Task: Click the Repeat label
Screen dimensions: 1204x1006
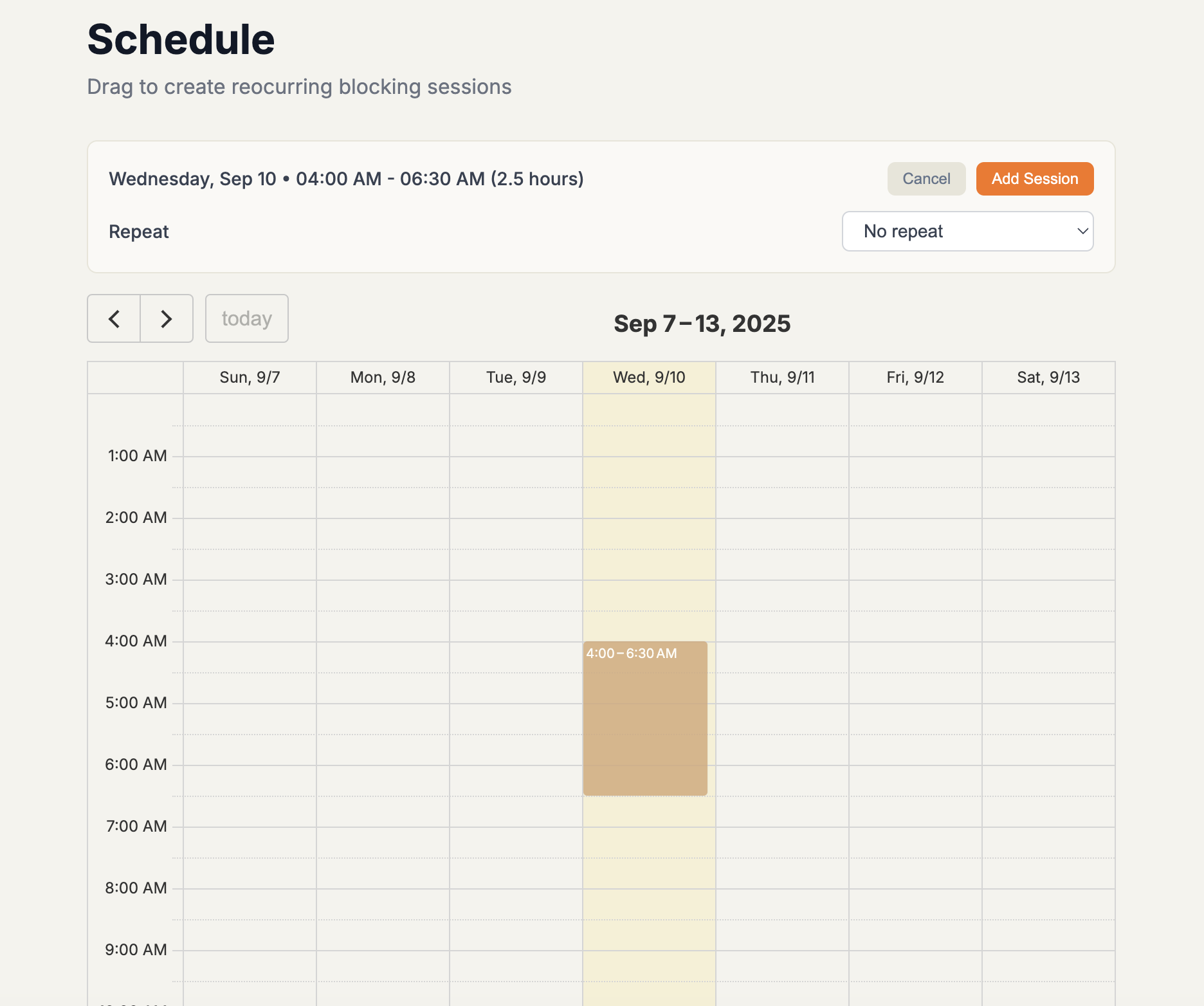Action: click(138, 231)
